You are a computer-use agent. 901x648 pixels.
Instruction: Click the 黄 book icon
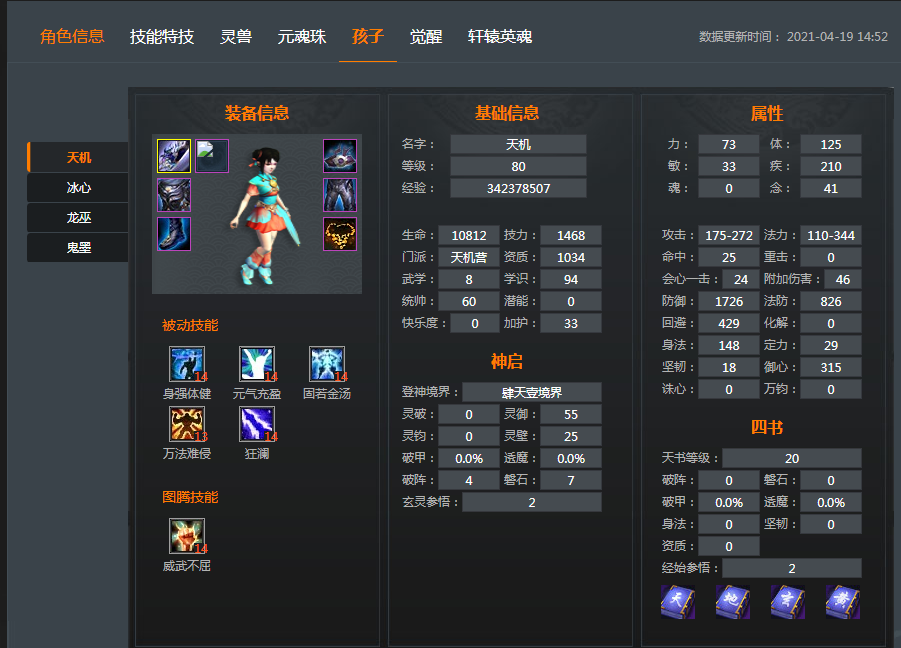click(842, 602)
